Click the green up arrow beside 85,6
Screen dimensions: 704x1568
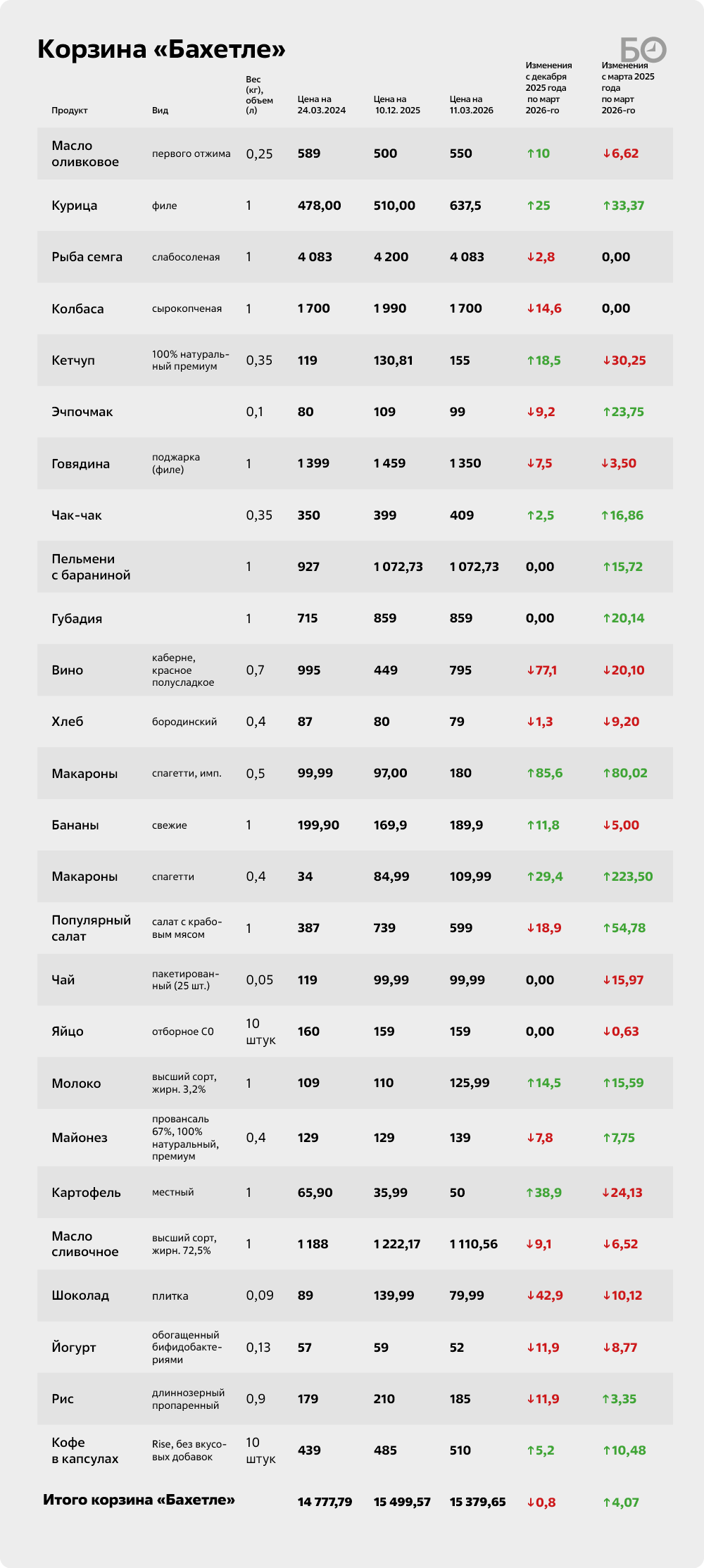click(530, 773)
